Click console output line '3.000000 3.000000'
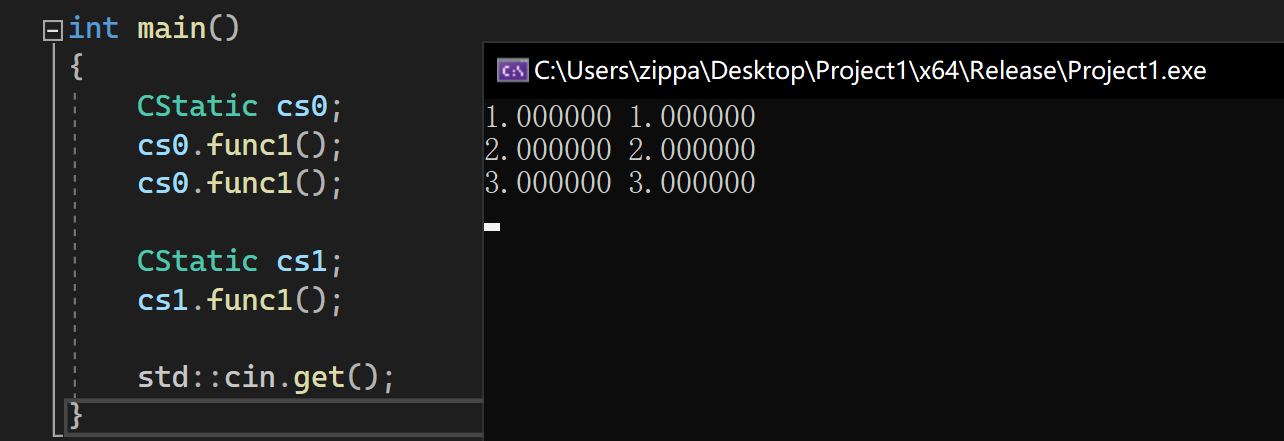Image resolution: width=1284 pixels, height=441 pixels. click(620, 183)
